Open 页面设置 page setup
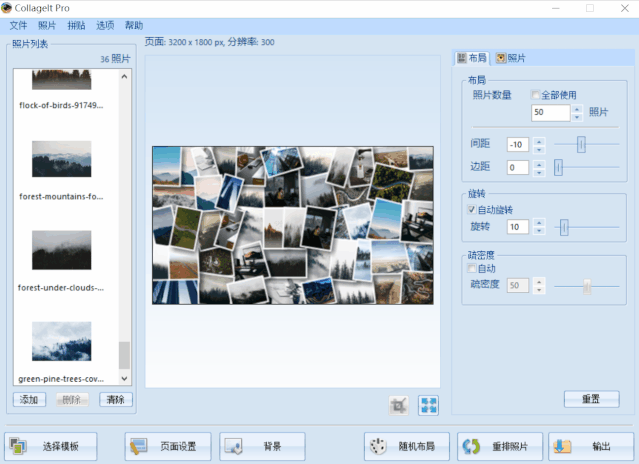Image resolution: width=639 pixels, height=464 pixels. coord(168,446)
